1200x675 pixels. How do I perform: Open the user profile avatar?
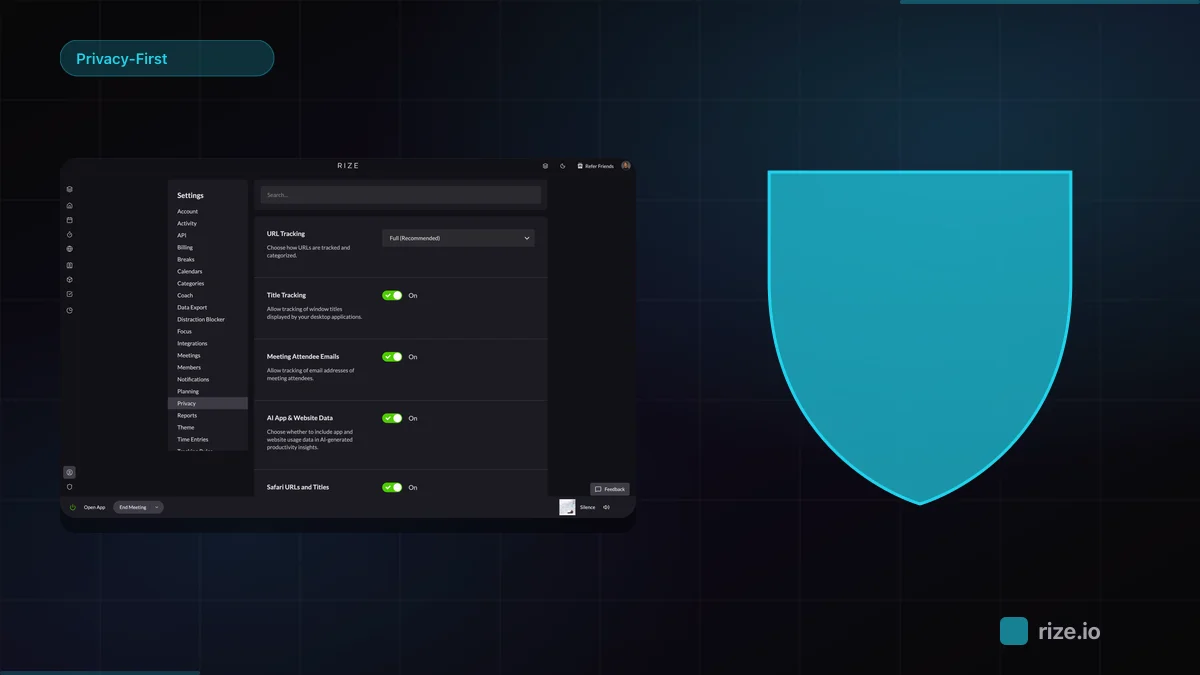pyautogui.click(x=624, y=166)
